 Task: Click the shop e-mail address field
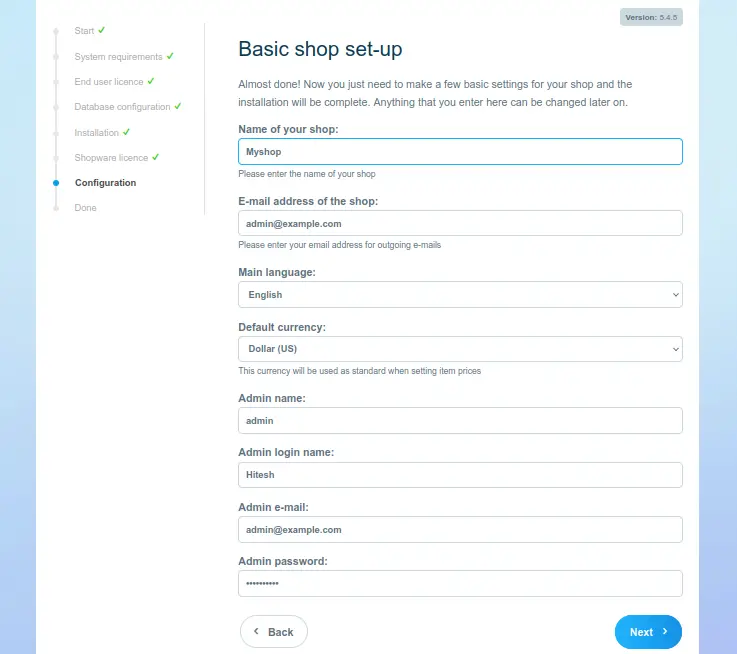pos(460,224)
